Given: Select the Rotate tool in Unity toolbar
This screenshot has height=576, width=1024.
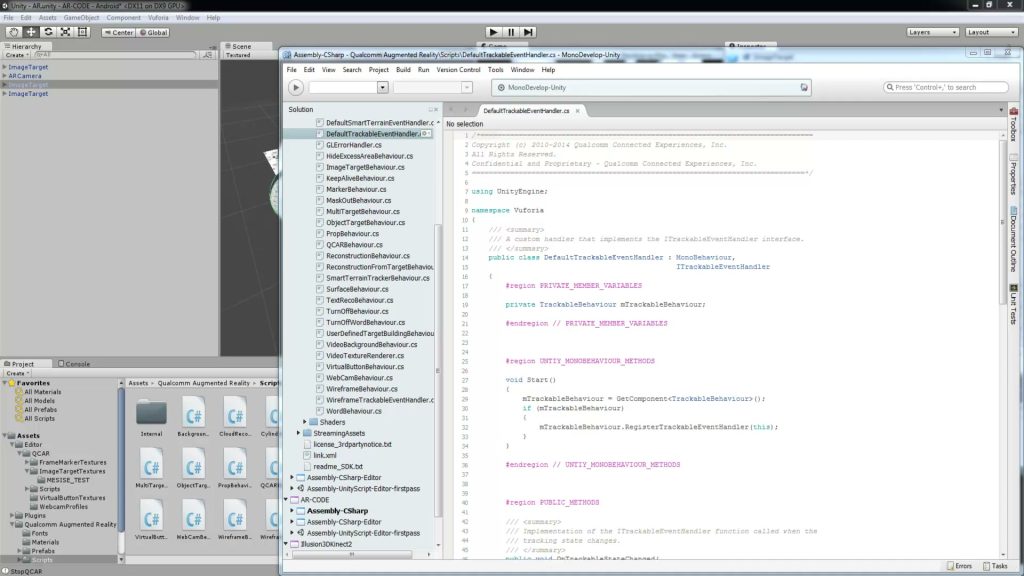Looking at the screenshot, I should pyautogui.click(x=48, y=32).
